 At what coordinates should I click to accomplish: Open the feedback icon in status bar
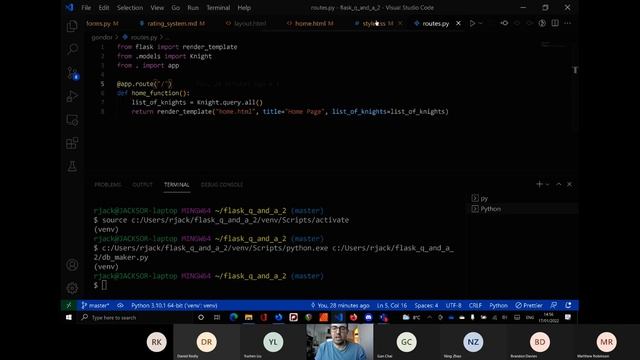(x=553, y=305)
